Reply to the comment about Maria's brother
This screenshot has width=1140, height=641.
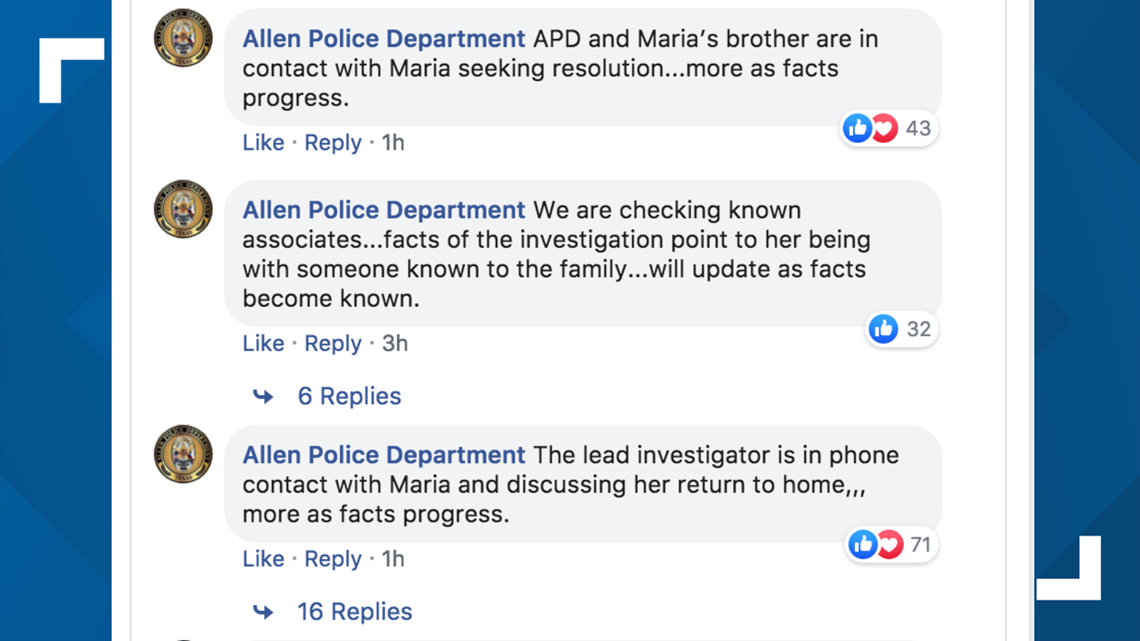coord(333,142)
